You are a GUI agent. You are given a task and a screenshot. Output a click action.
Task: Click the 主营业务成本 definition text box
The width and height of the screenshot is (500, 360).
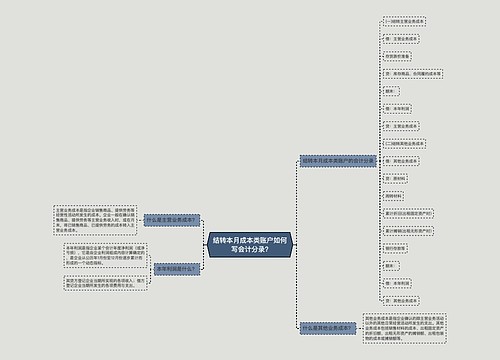(95, 220)
